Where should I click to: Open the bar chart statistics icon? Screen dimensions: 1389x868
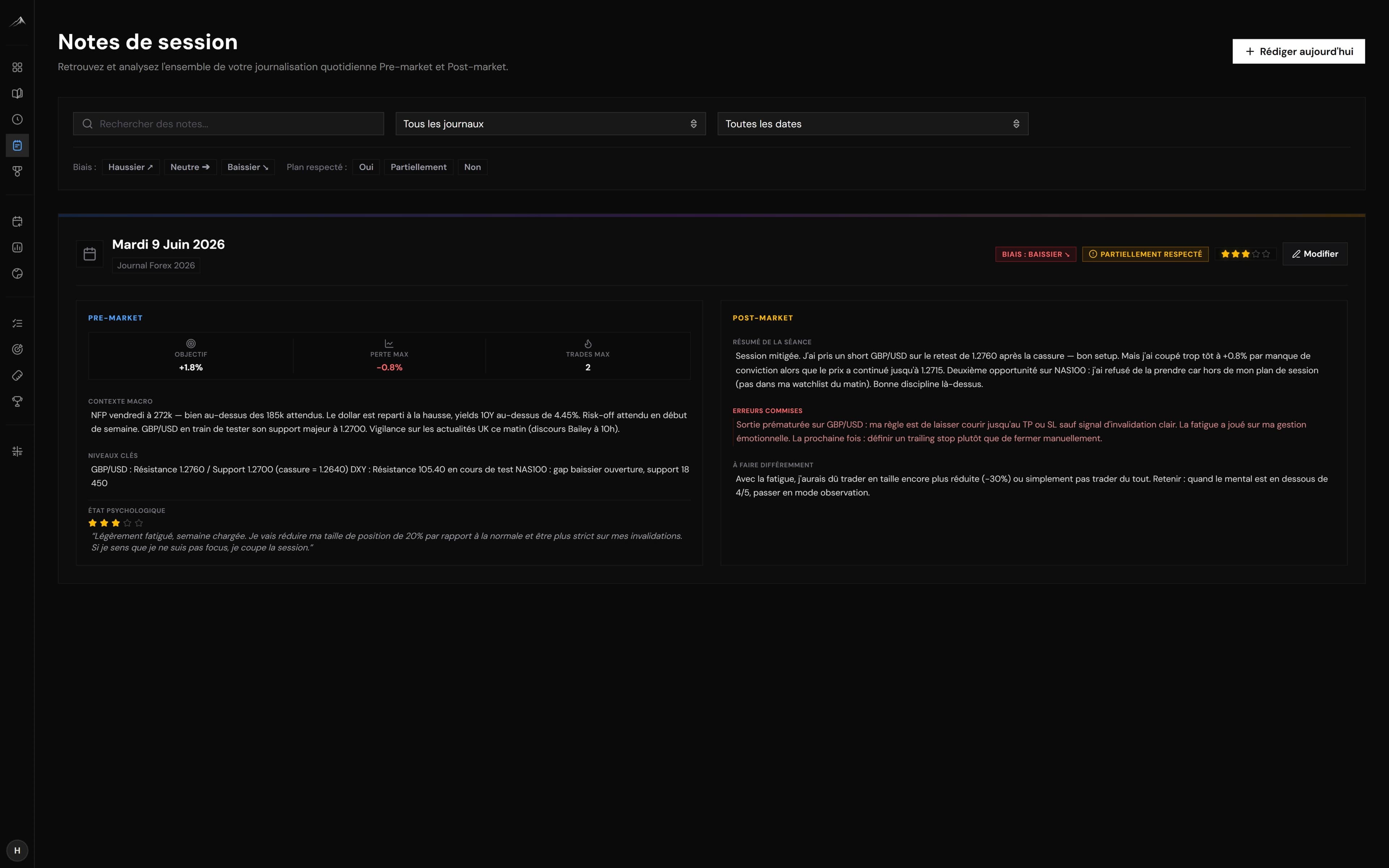[17, 247]
